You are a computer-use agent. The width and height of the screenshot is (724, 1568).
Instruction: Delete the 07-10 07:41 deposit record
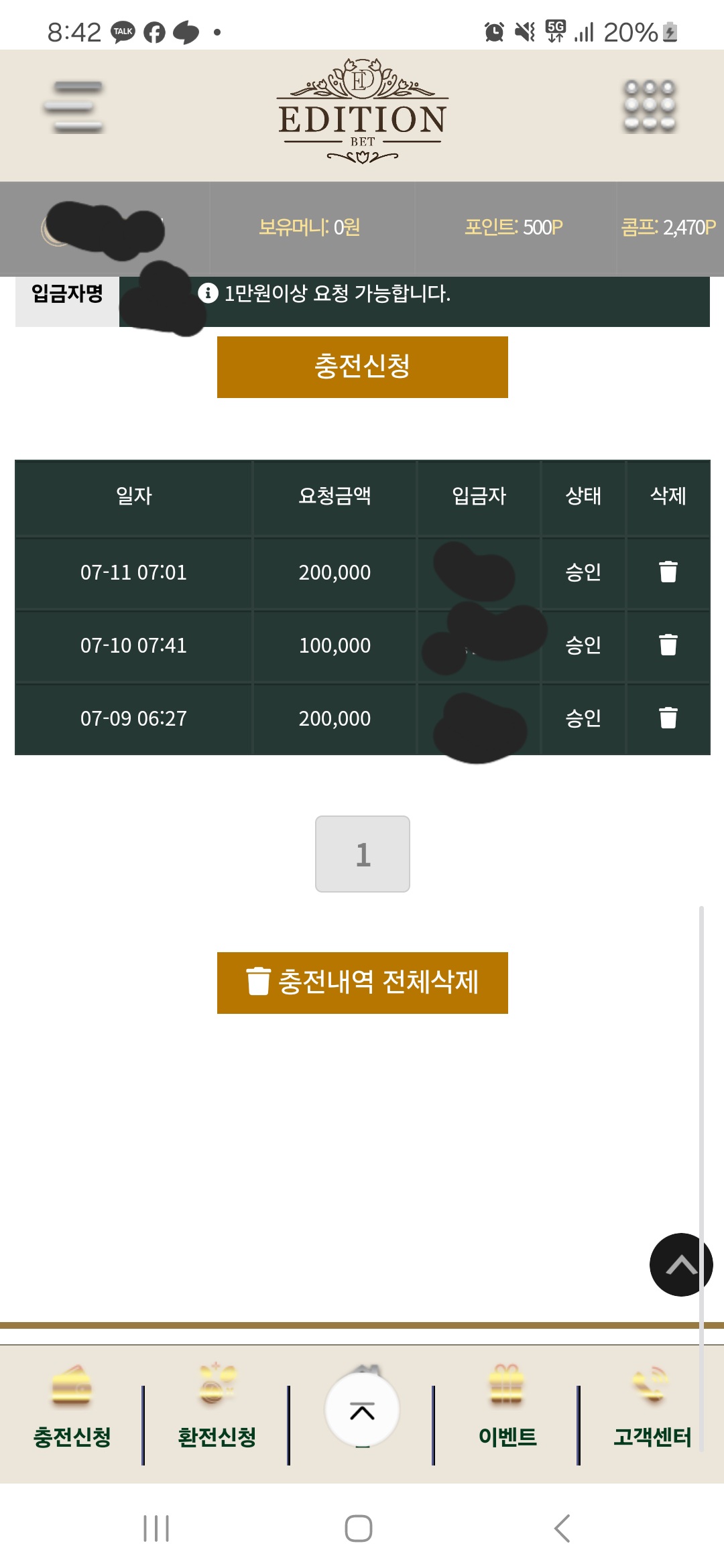coord(668,645)
